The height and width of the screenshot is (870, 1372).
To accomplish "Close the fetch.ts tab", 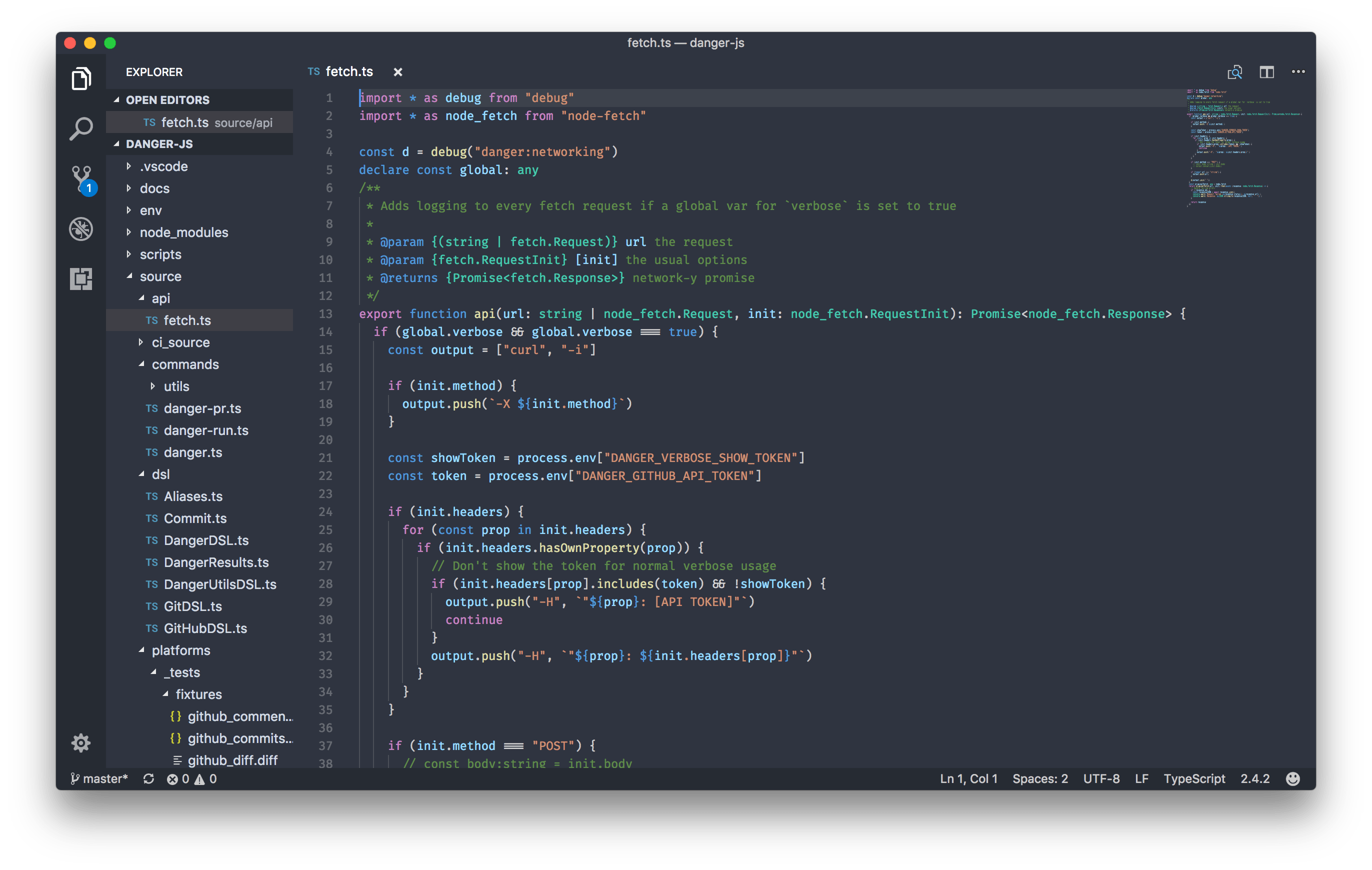I will coord(397,72).
